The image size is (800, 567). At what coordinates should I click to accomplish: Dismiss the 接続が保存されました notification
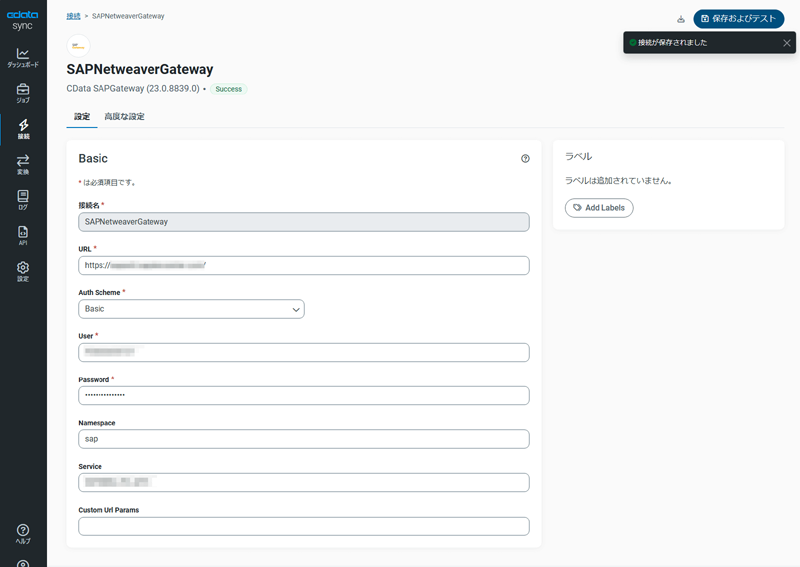787,43
